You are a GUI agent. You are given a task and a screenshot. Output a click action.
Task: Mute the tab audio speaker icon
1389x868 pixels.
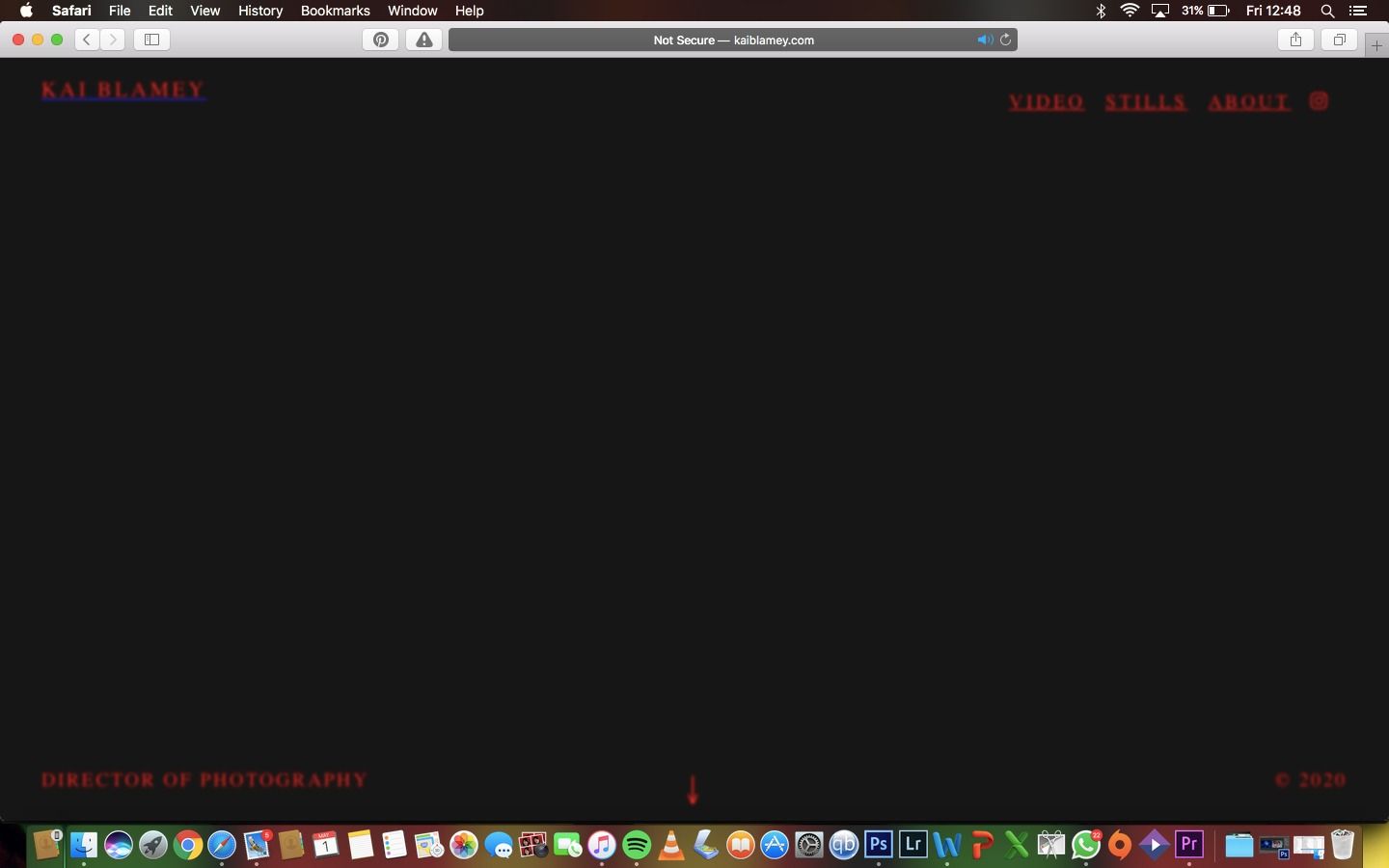coord(983,40)
